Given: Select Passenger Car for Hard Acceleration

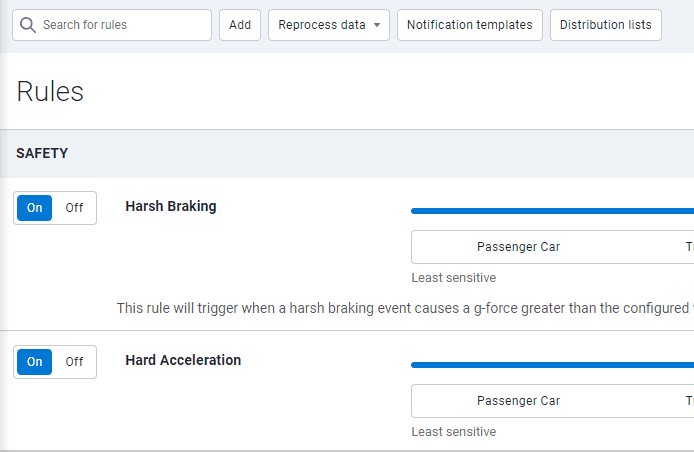Looking at the screenshot, I should pos(518,401).
